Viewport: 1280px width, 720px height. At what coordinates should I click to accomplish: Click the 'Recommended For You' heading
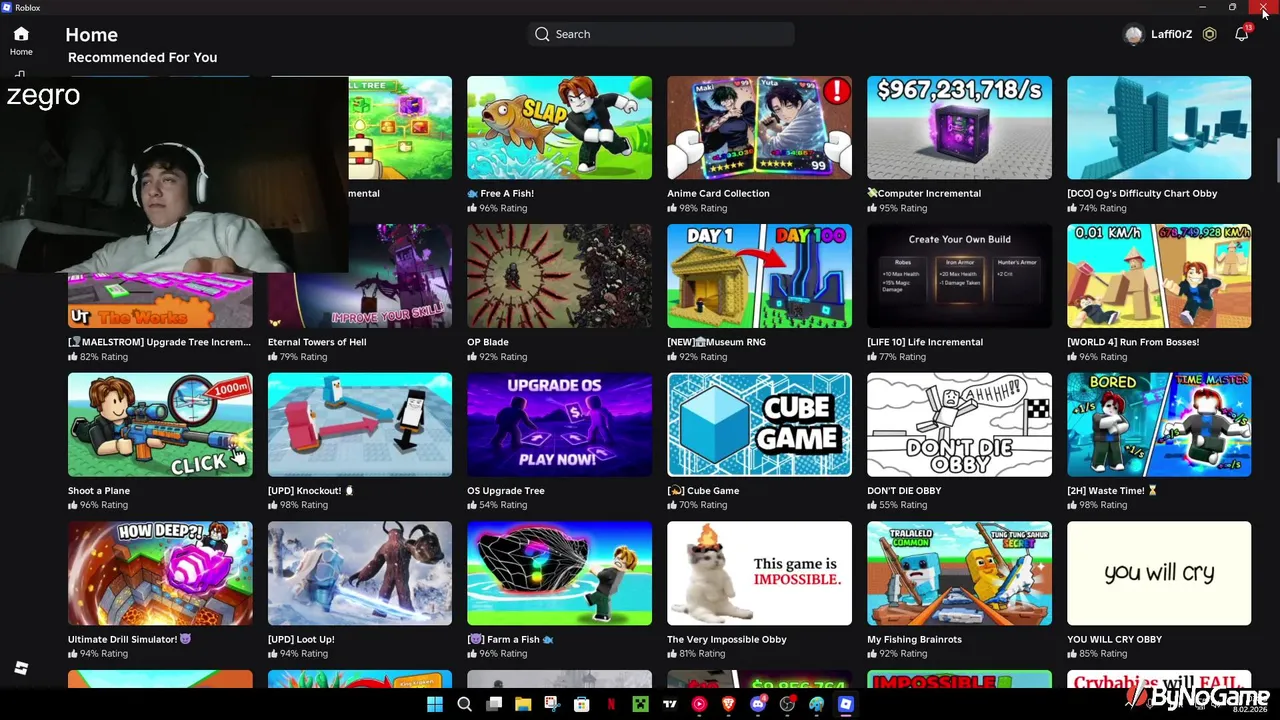point(142,57)
